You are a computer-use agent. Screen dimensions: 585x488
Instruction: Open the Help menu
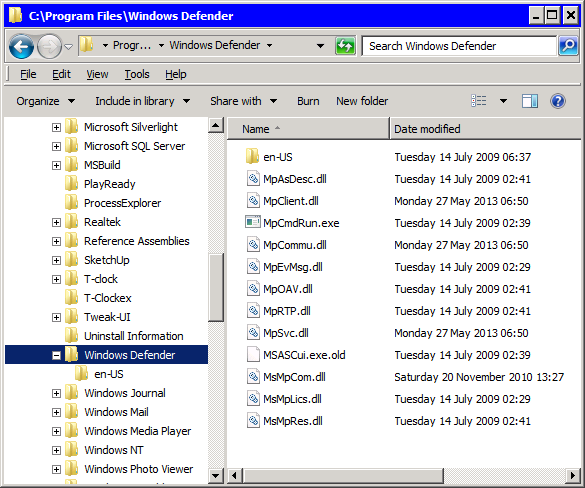click(x=176, y=74)
